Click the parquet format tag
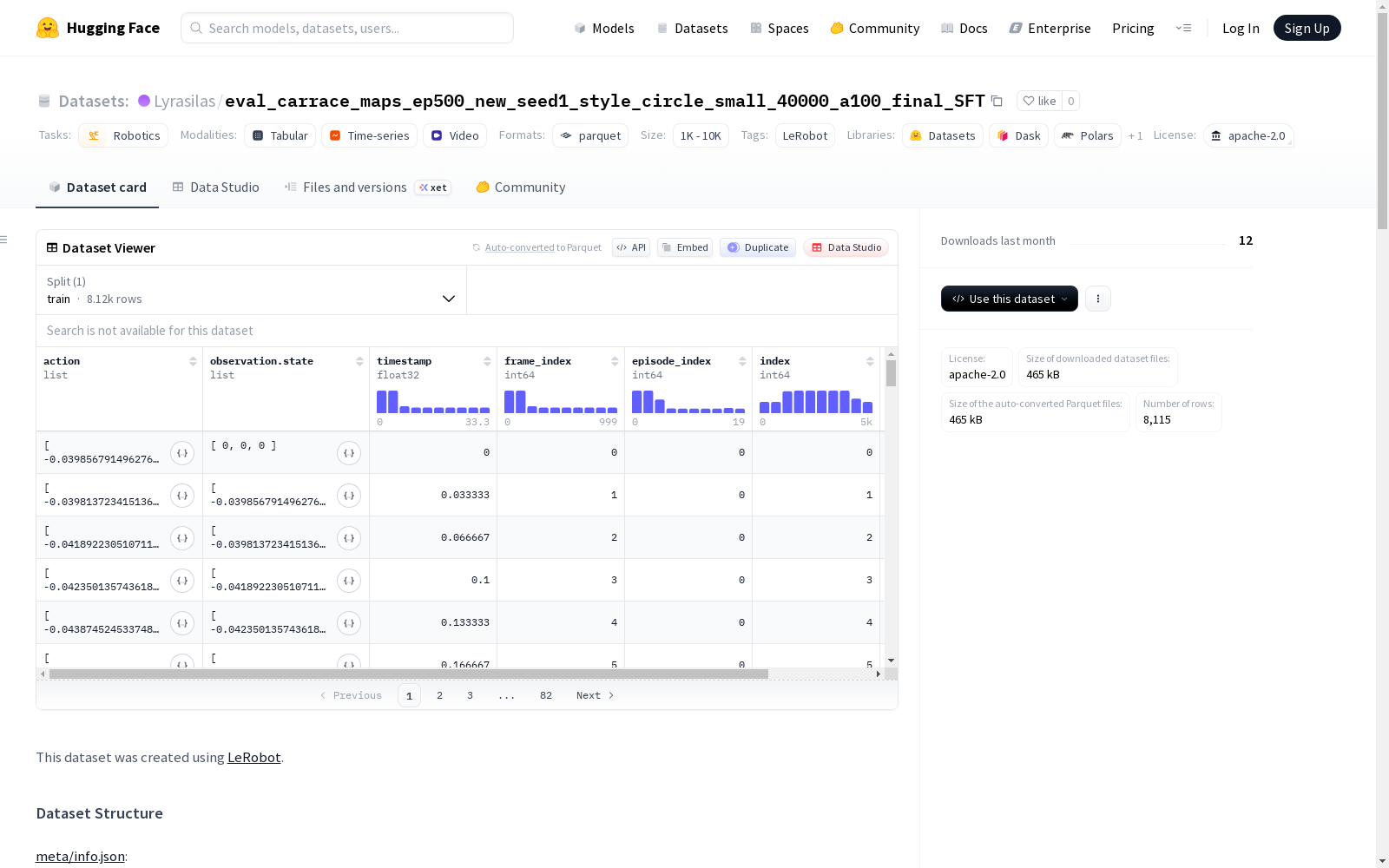Screen dimensions: 1389x868 (590, 135)
